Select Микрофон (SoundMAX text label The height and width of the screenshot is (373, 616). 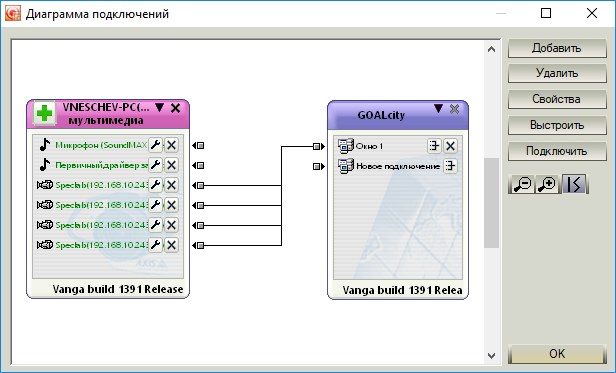[x=101, y=145]
